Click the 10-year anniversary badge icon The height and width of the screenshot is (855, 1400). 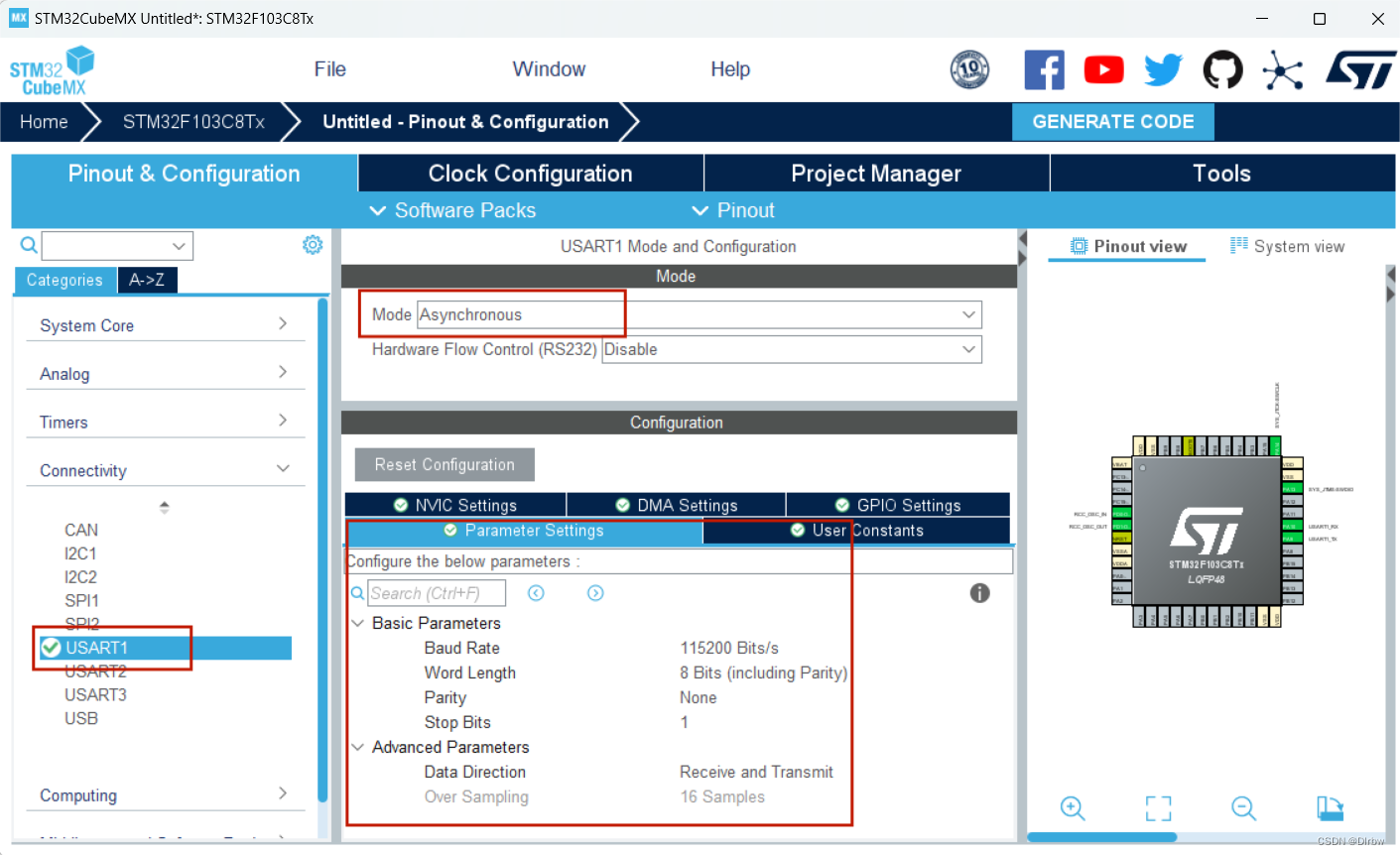[x=969, y=69]
